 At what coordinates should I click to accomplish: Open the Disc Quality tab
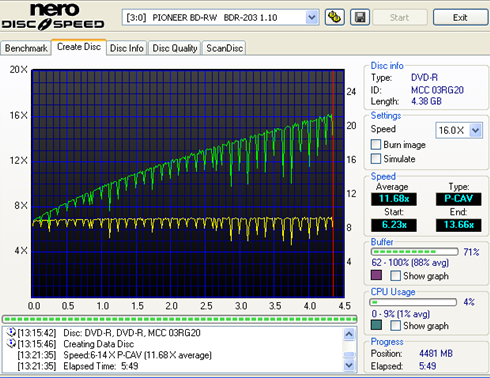tap(175, 48)
